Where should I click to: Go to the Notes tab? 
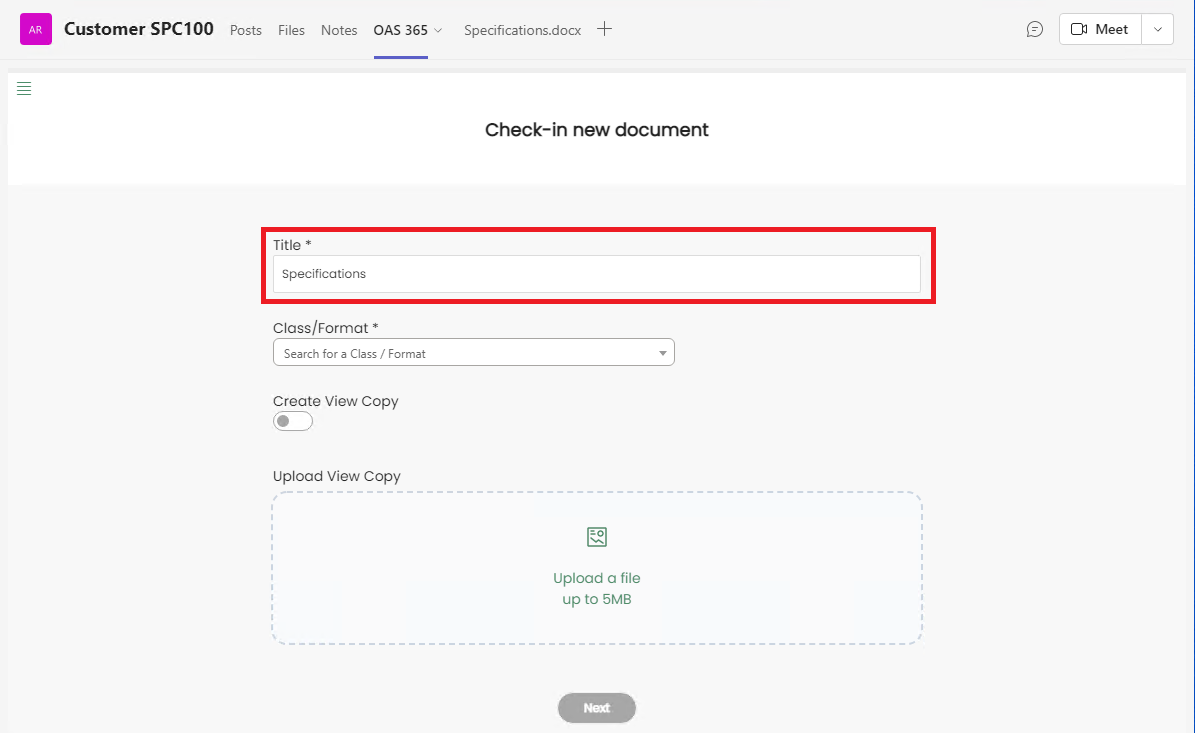tap(339, 30)
